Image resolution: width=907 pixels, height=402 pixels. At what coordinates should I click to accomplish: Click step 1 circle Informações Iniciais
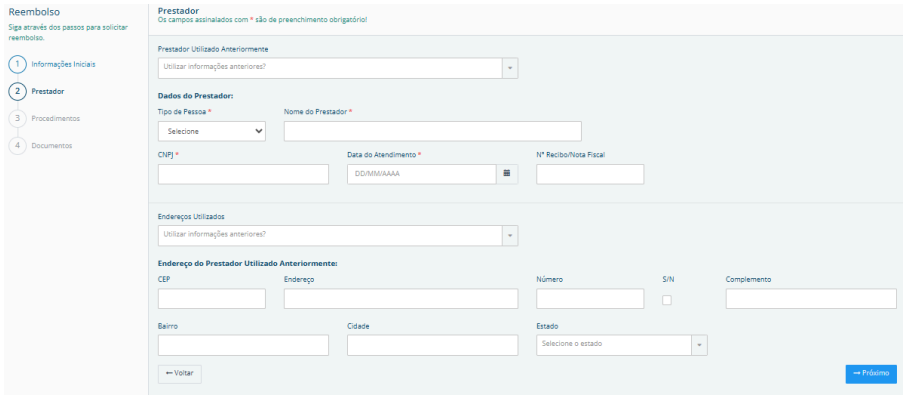pyautogui.click(x=17, y=65)
